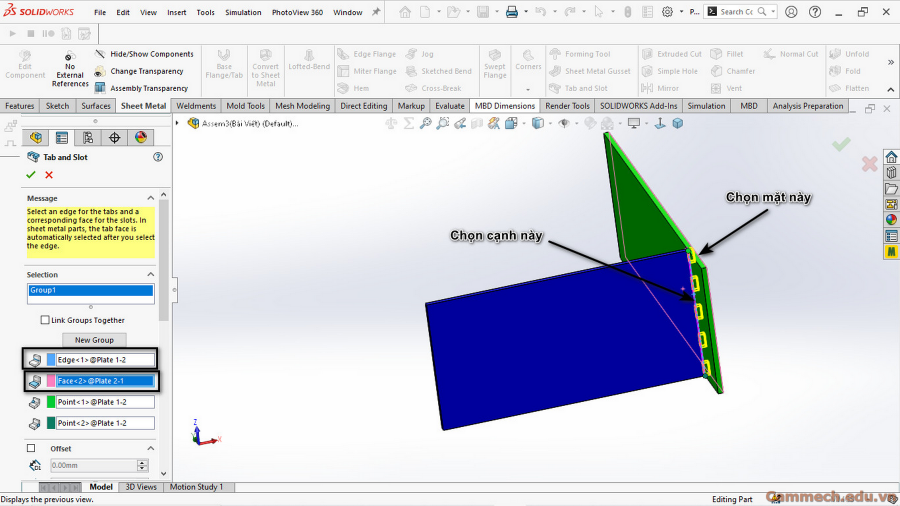Screen dimensions: 900x506
Task: Enable the Offset checkbox
Action: point(31,449)
